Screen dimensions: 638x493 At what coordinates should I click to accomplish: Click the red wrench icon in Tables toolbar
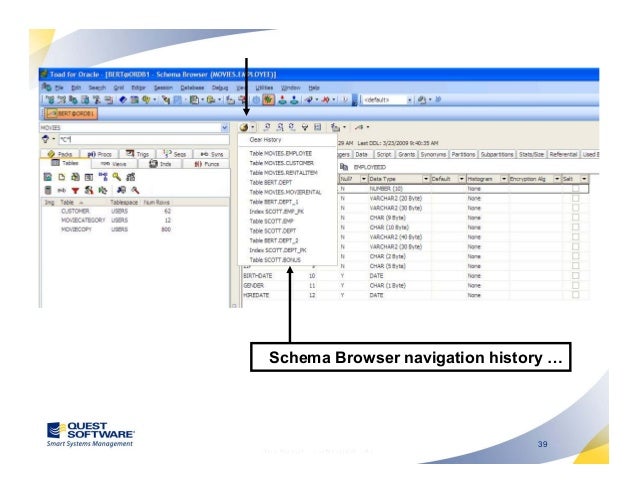click(x=135, y=190)
